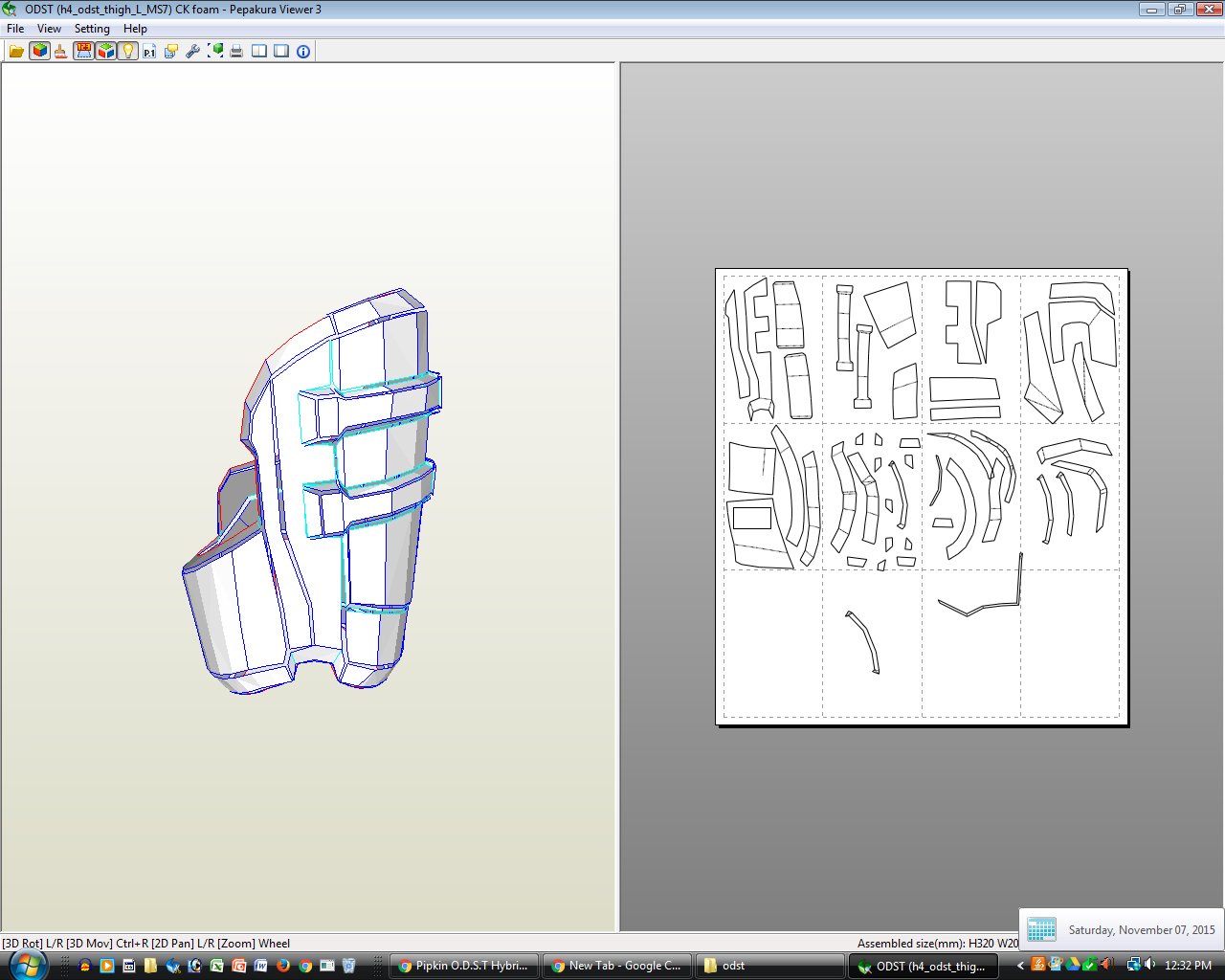Open the View menu

pyautogui.click(x=49, y=29)
